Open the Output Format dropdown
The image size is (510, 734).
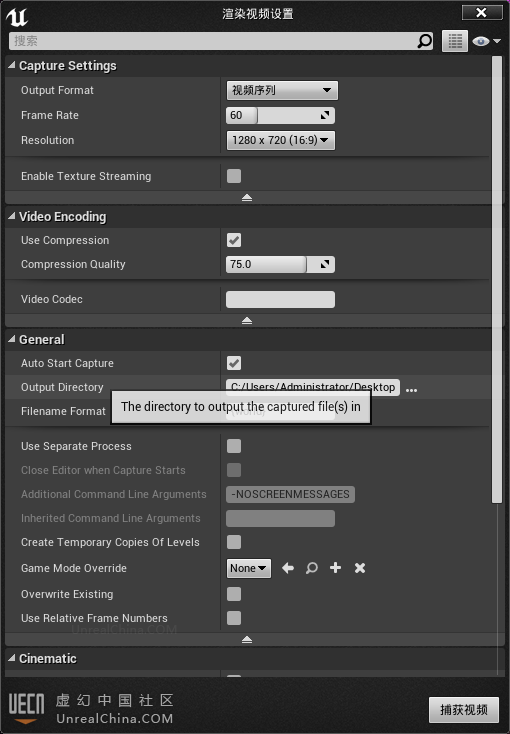pos(282,90)
